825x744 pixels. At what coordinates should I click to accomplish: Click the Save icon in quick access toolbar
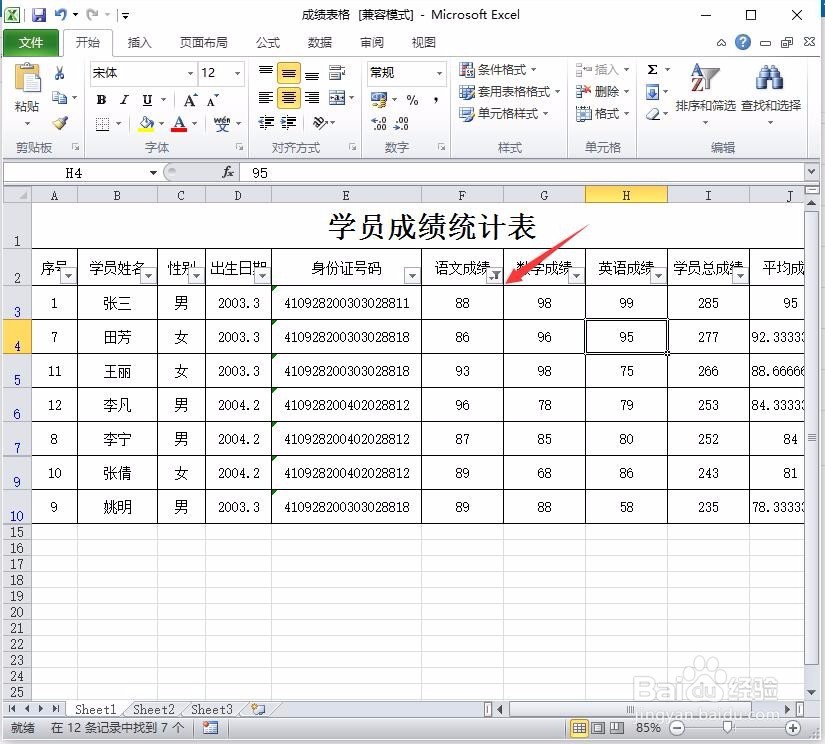(38, 15)
